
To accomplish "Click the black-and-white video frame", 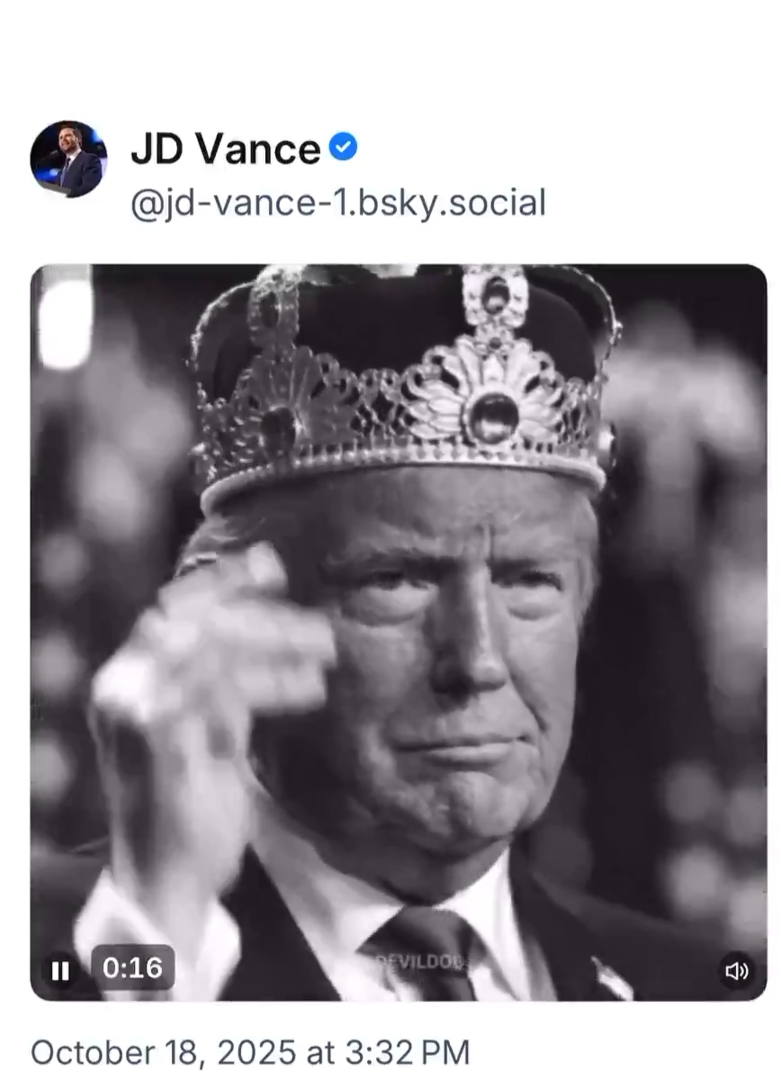I will click(x=400, y=630).
